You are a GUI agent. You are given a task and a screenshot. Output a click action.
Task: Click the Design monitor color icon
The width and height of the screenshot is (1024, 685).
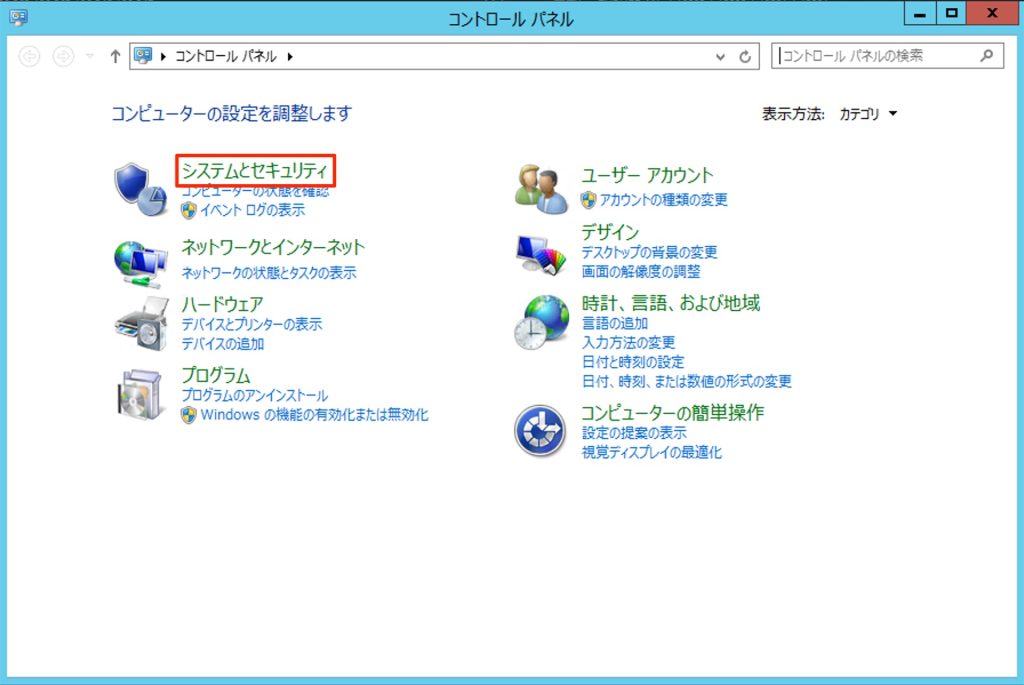(x=541, y=255)
